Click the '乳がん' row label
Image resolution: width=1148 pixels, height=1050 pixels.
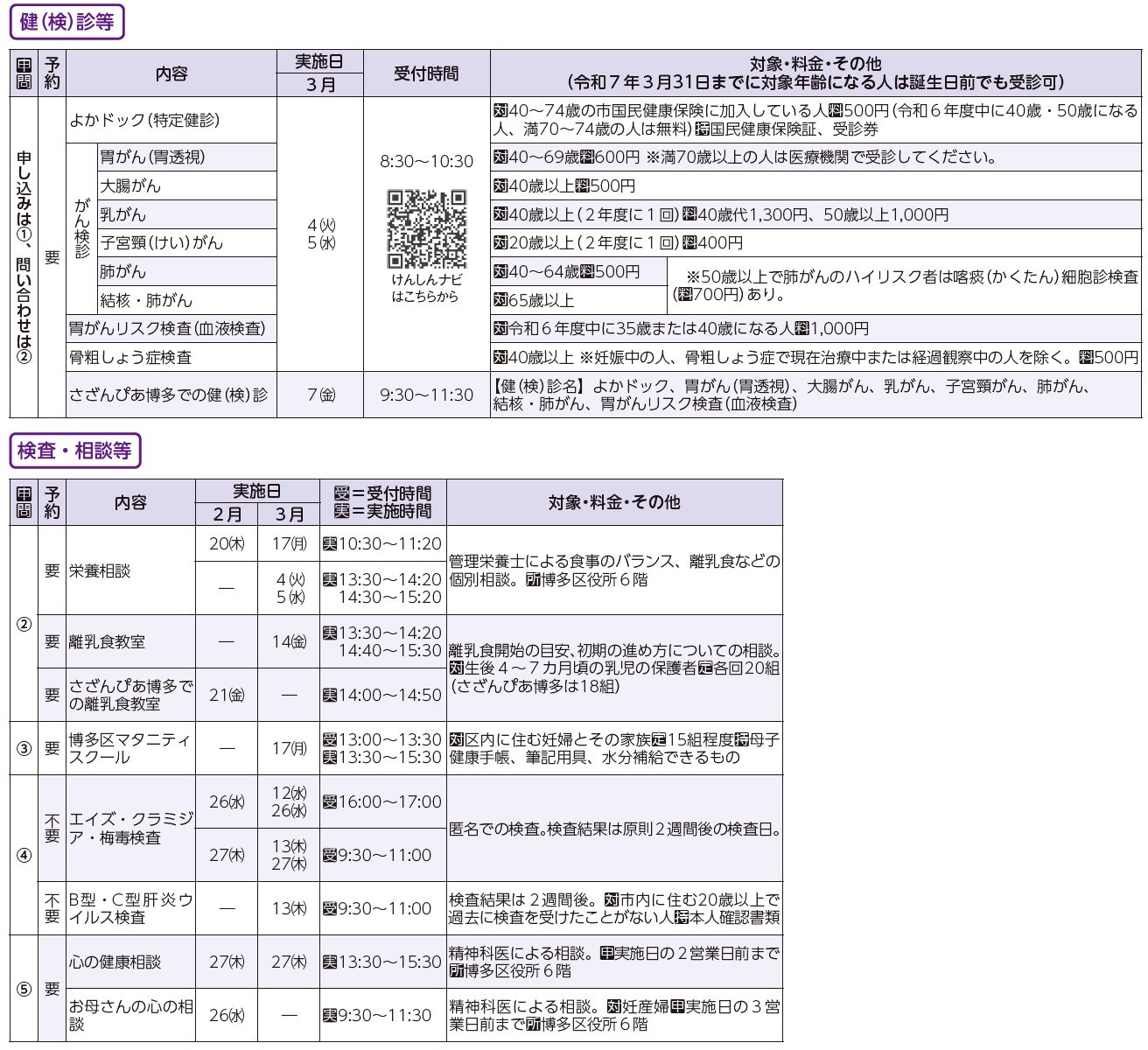(x=123, y=214)
